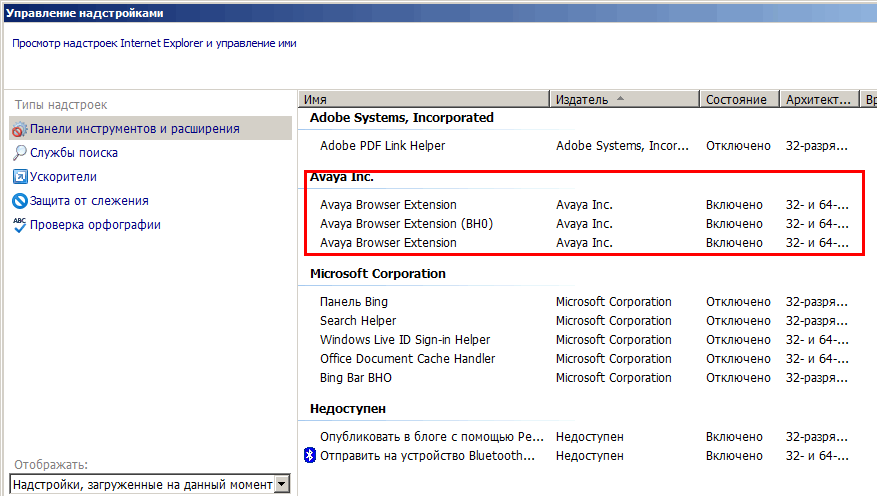Click the Tracking Protection blocked-circle icon

(x=20, y=201)
